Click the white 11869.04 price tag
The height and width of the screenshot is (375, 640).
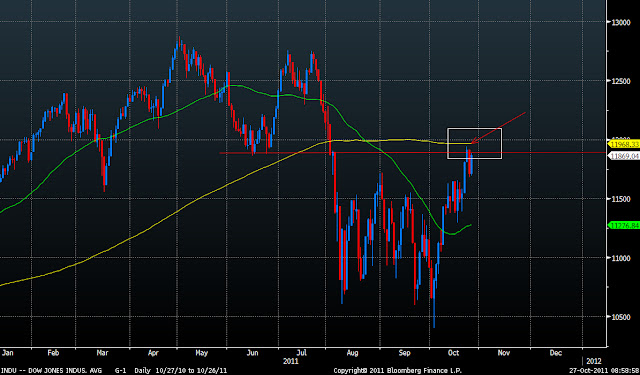(623, 156)
